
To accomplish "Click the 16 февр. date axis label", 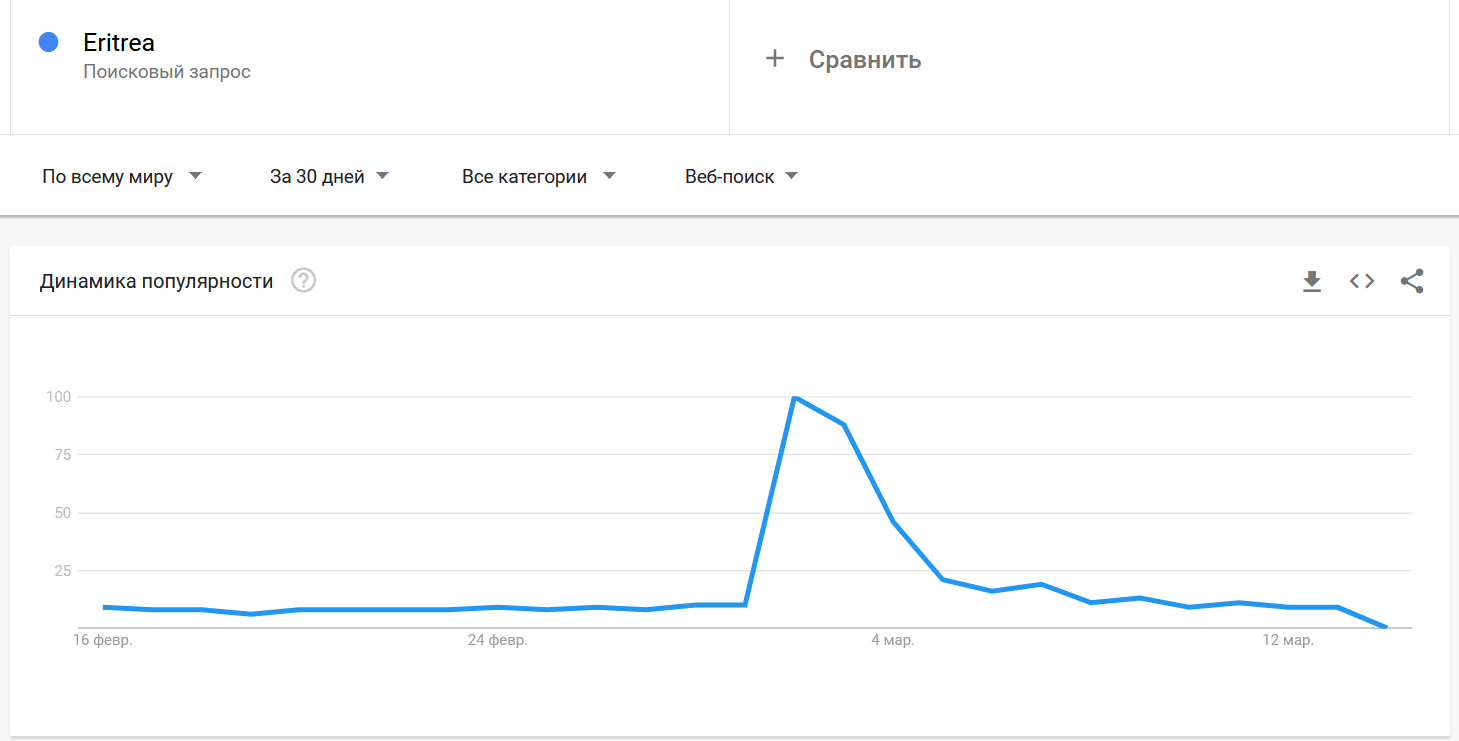I will coord(104,640).
